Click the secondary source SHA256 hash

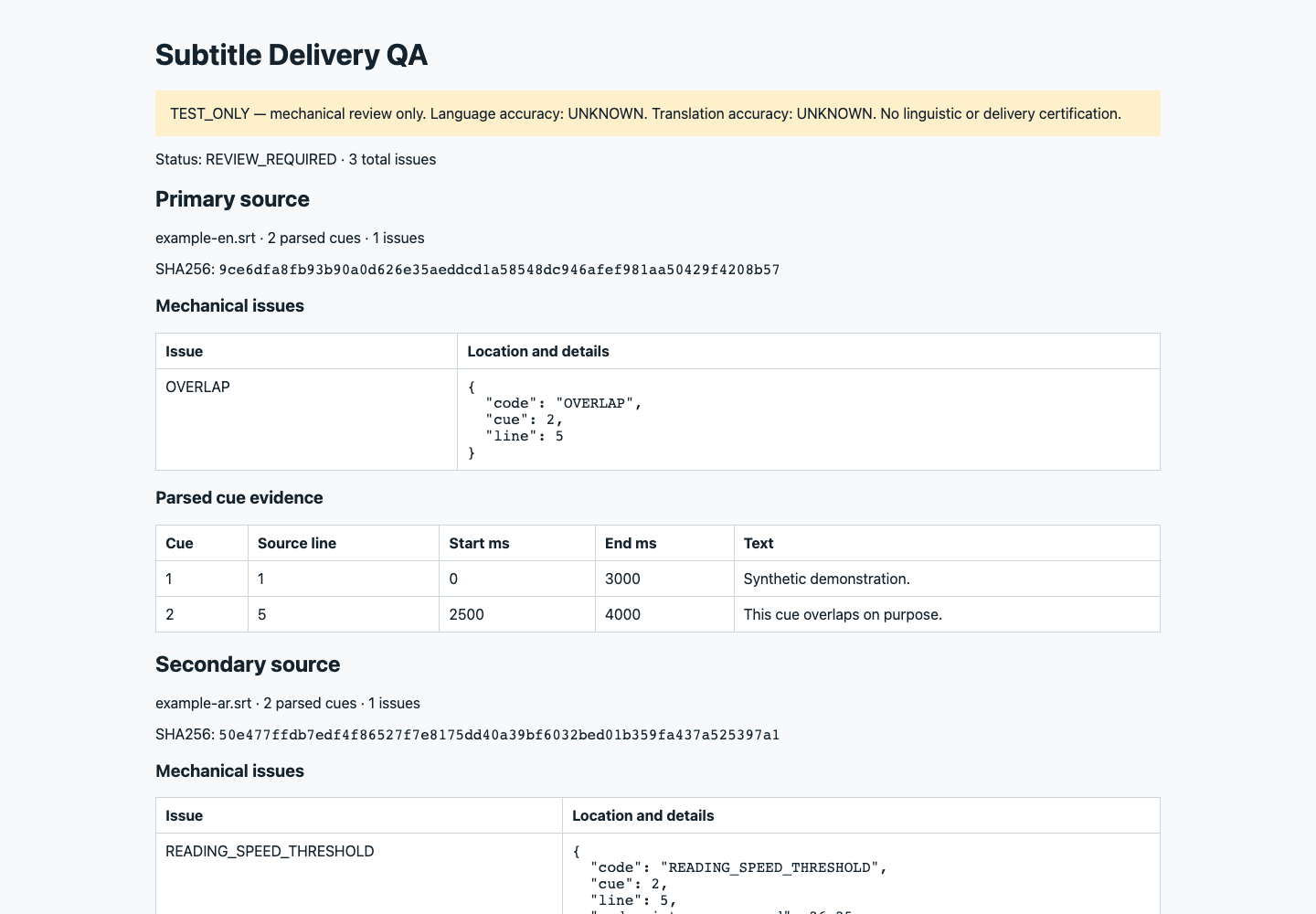click(499, 735)
